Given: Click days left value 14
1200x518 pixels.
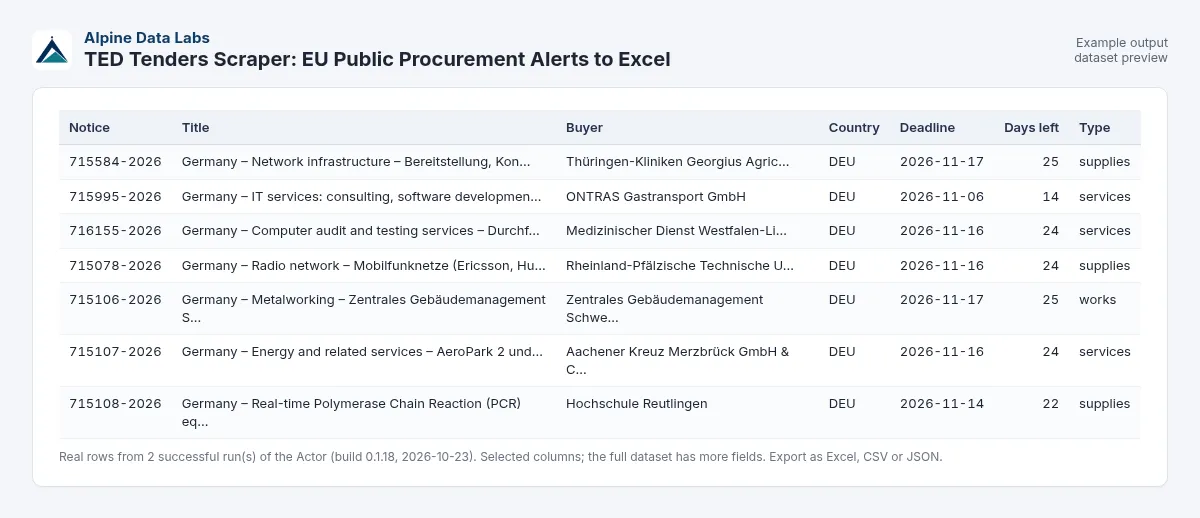Looking at the screenshot, I should pyautogui.click(x=1051, y=197).
